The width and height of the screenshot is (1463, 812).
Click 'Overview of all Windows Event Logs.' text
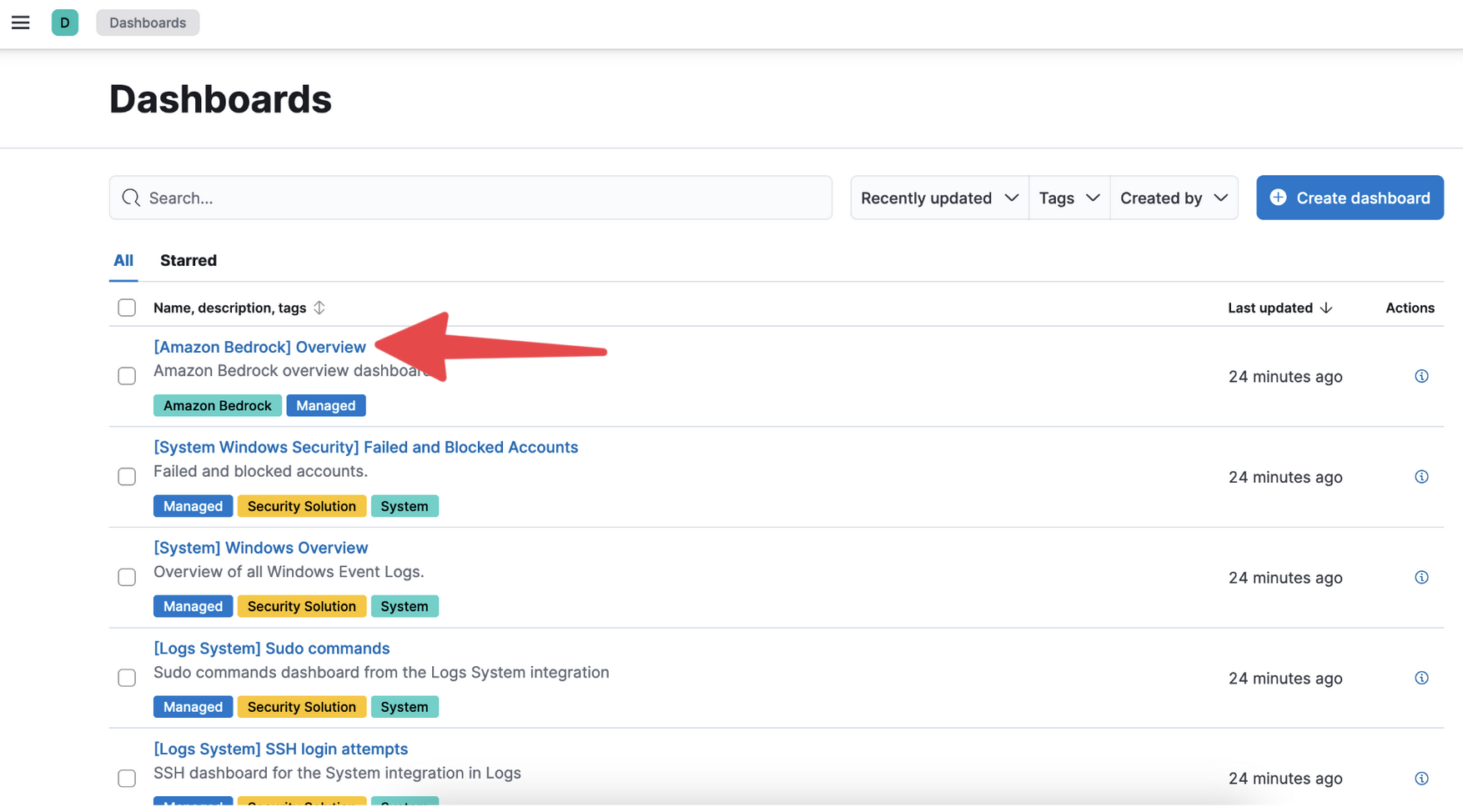coord(289,572)
